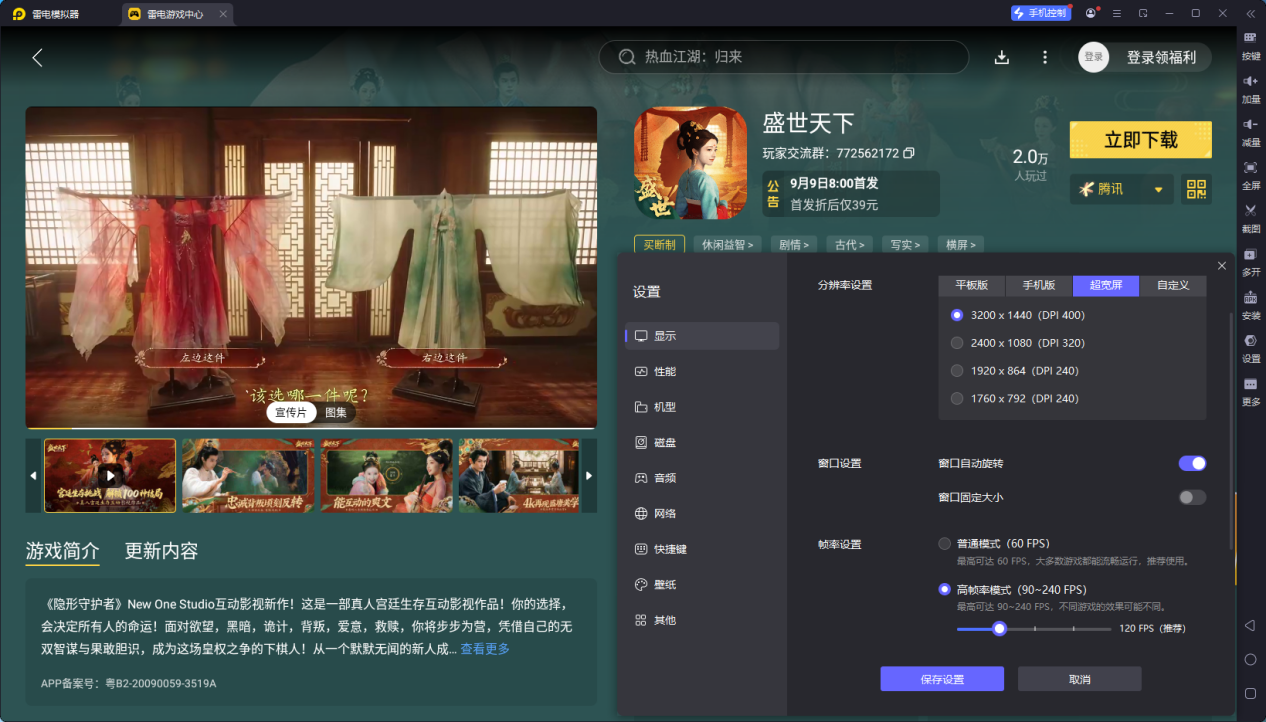Open the account icon in the title bar
The image size is (1266, 722).
point(1091,13)
